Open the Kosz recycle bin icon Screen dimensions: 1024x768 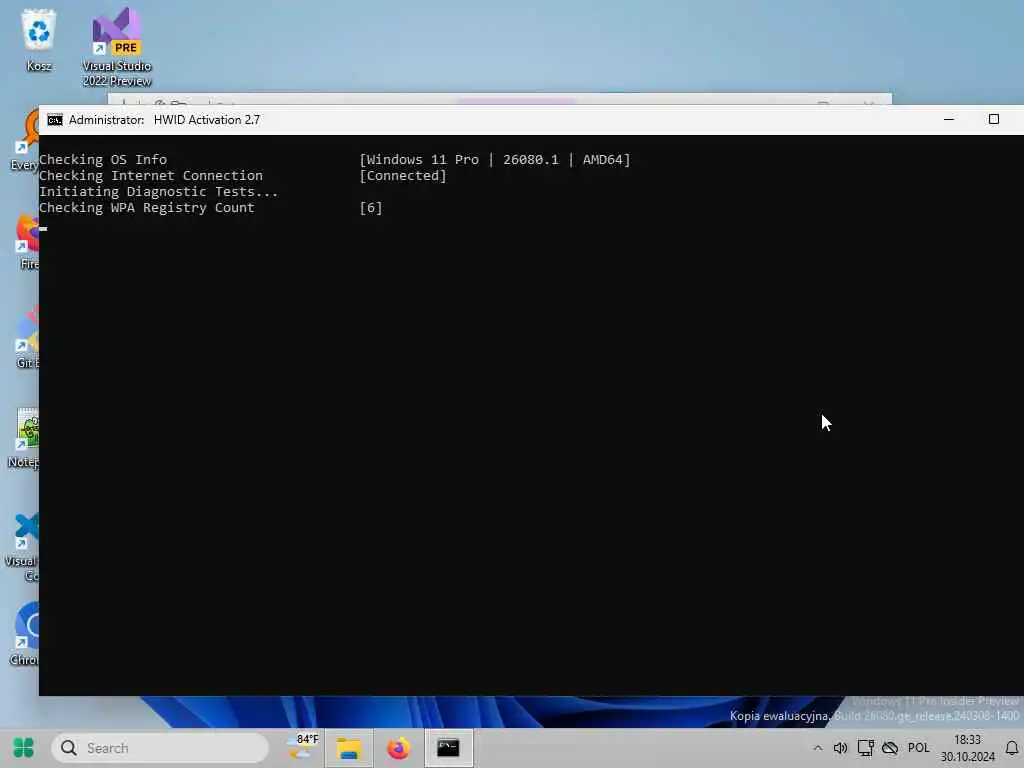coord(39,39)
